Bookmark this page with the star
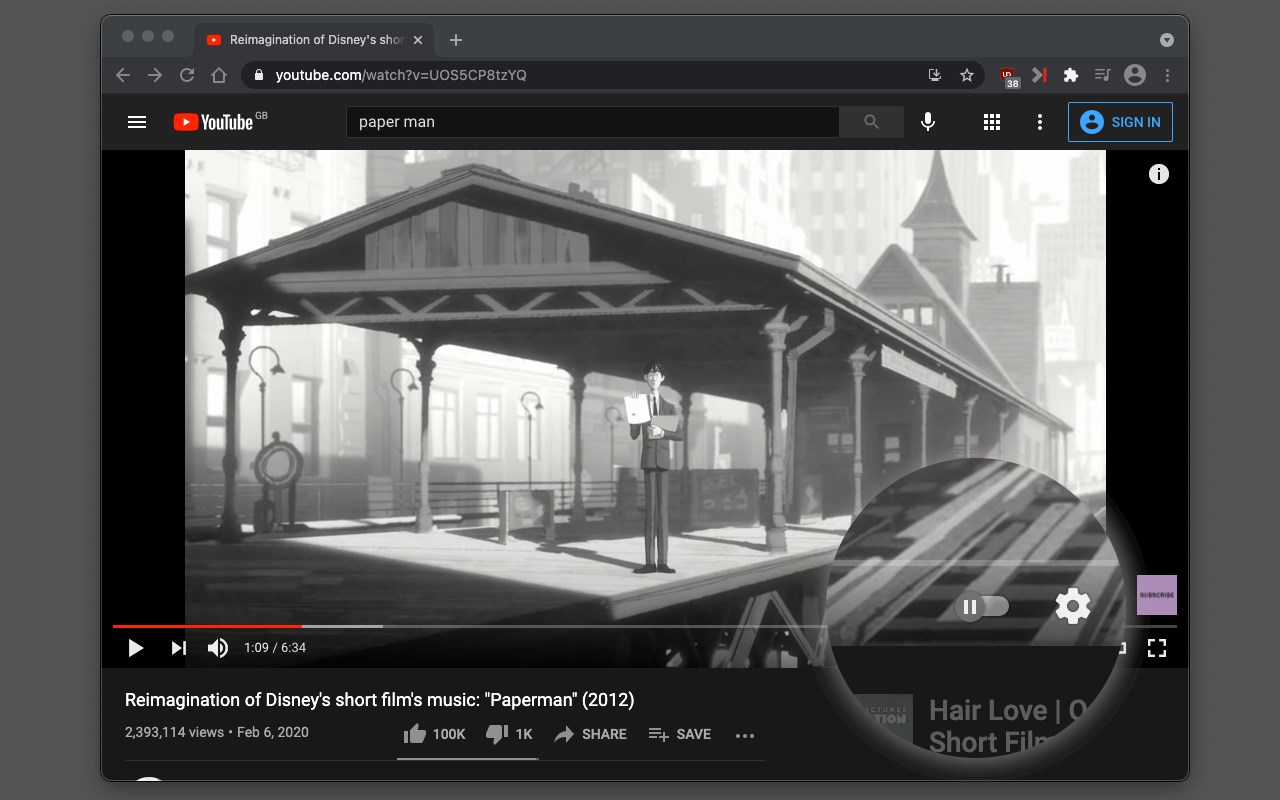 tap(967, 75)
